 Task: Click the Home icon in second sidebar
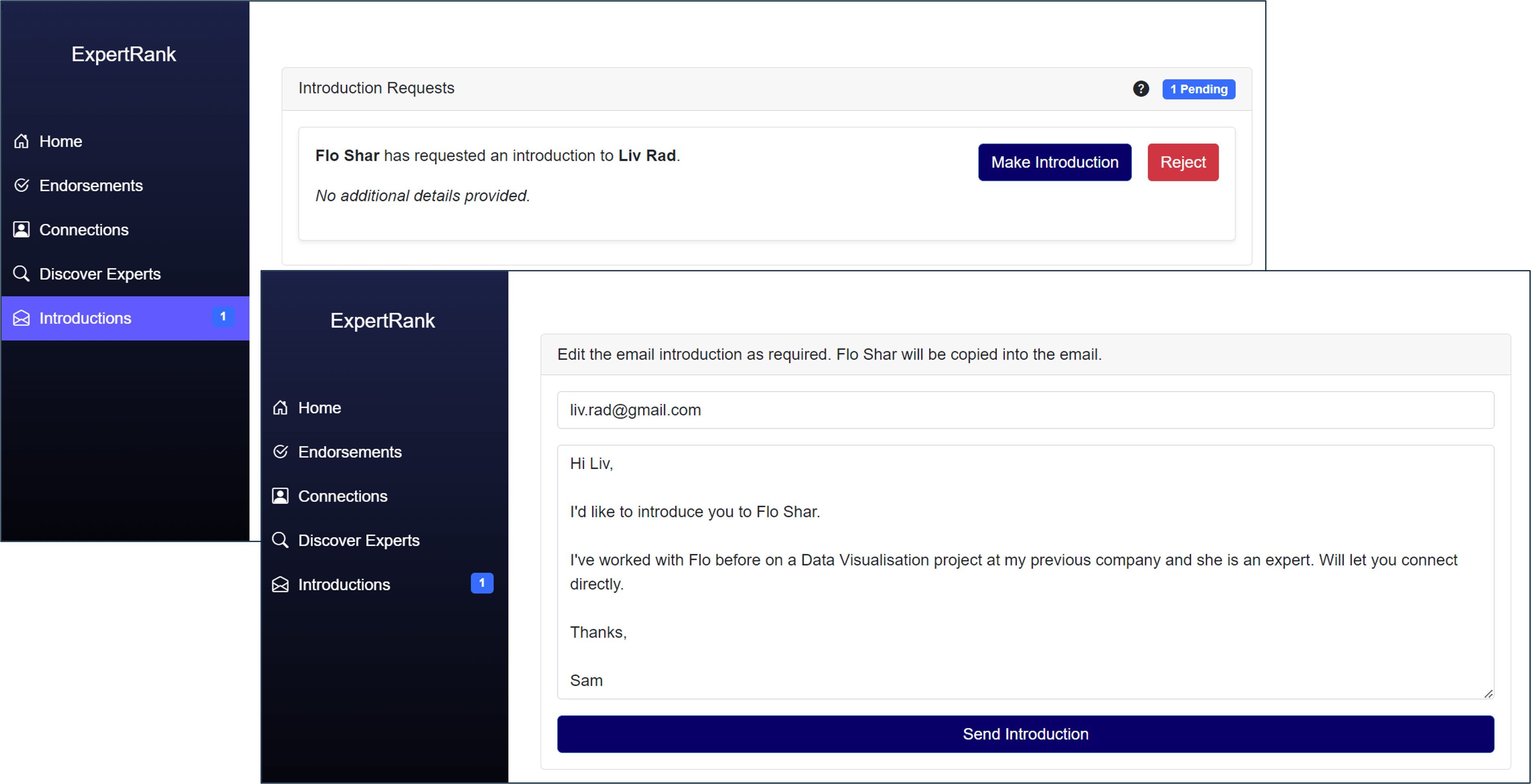pos(281,407)
